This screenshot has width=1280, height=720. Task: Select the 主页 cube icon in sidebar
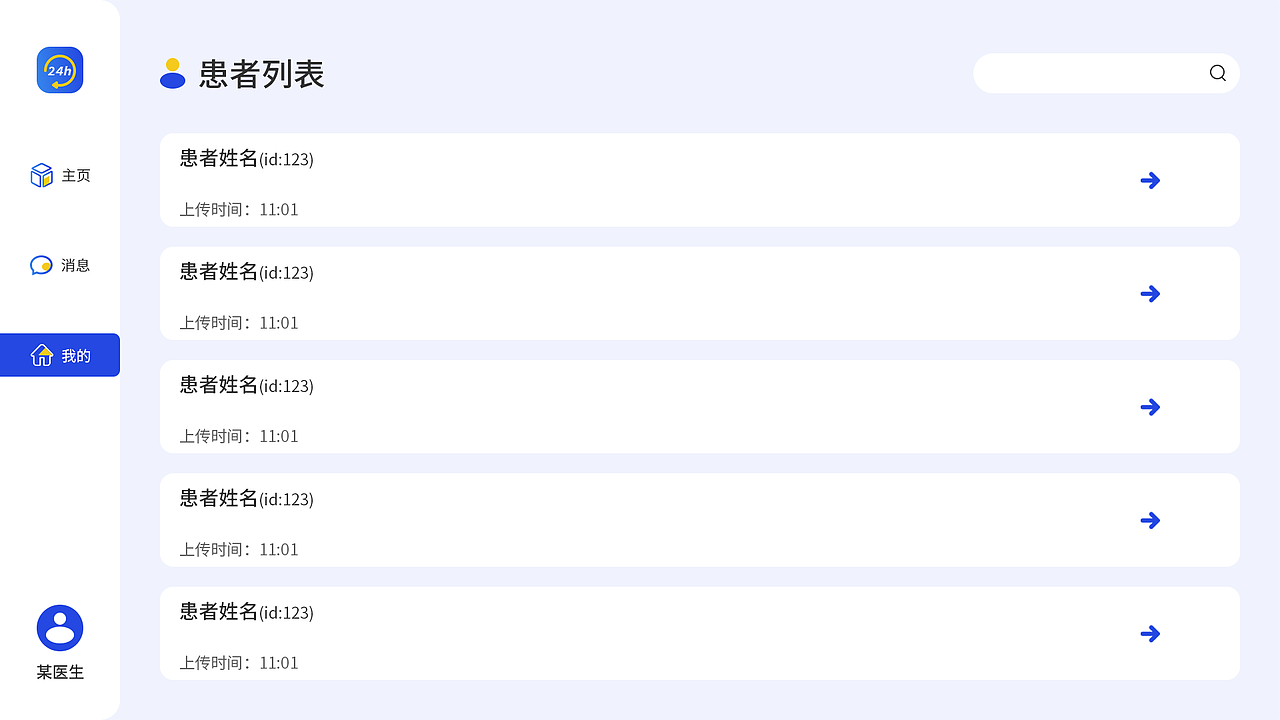pyautogui.click(x=41, y=174)
